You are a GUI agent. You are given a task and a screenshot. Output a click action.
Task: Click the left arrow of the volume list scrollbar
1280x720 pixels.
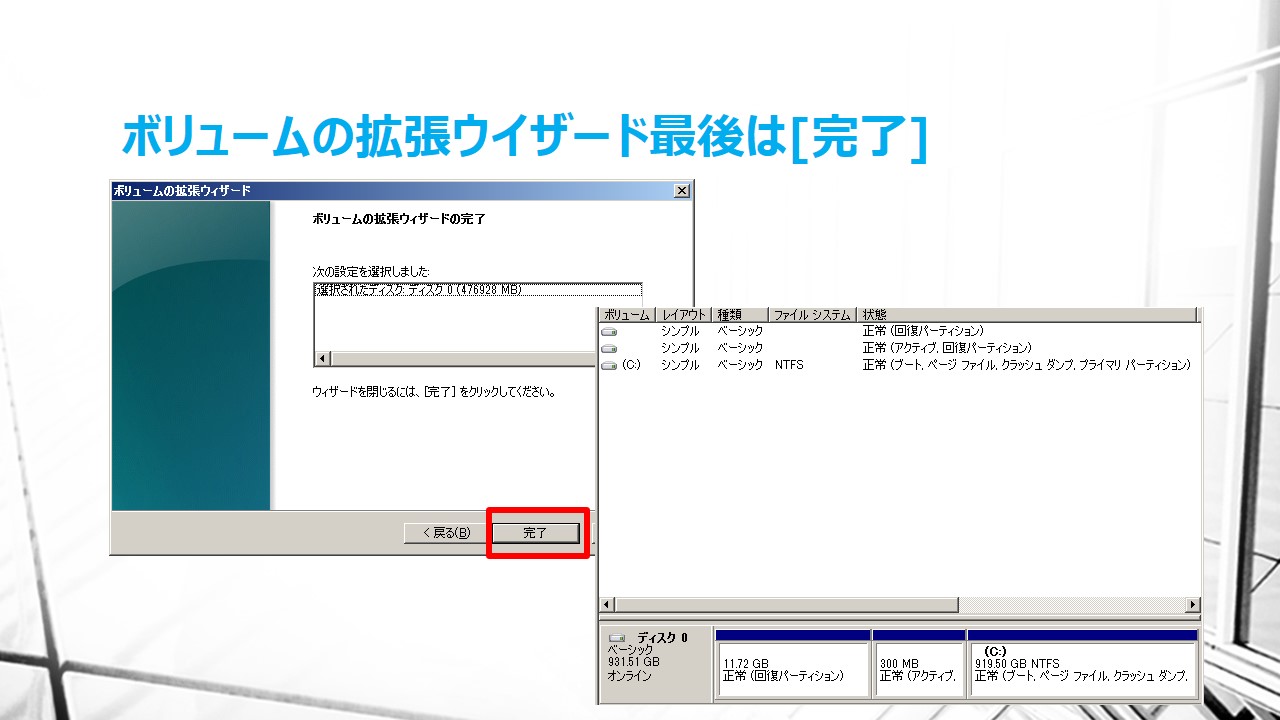[606, 605]
